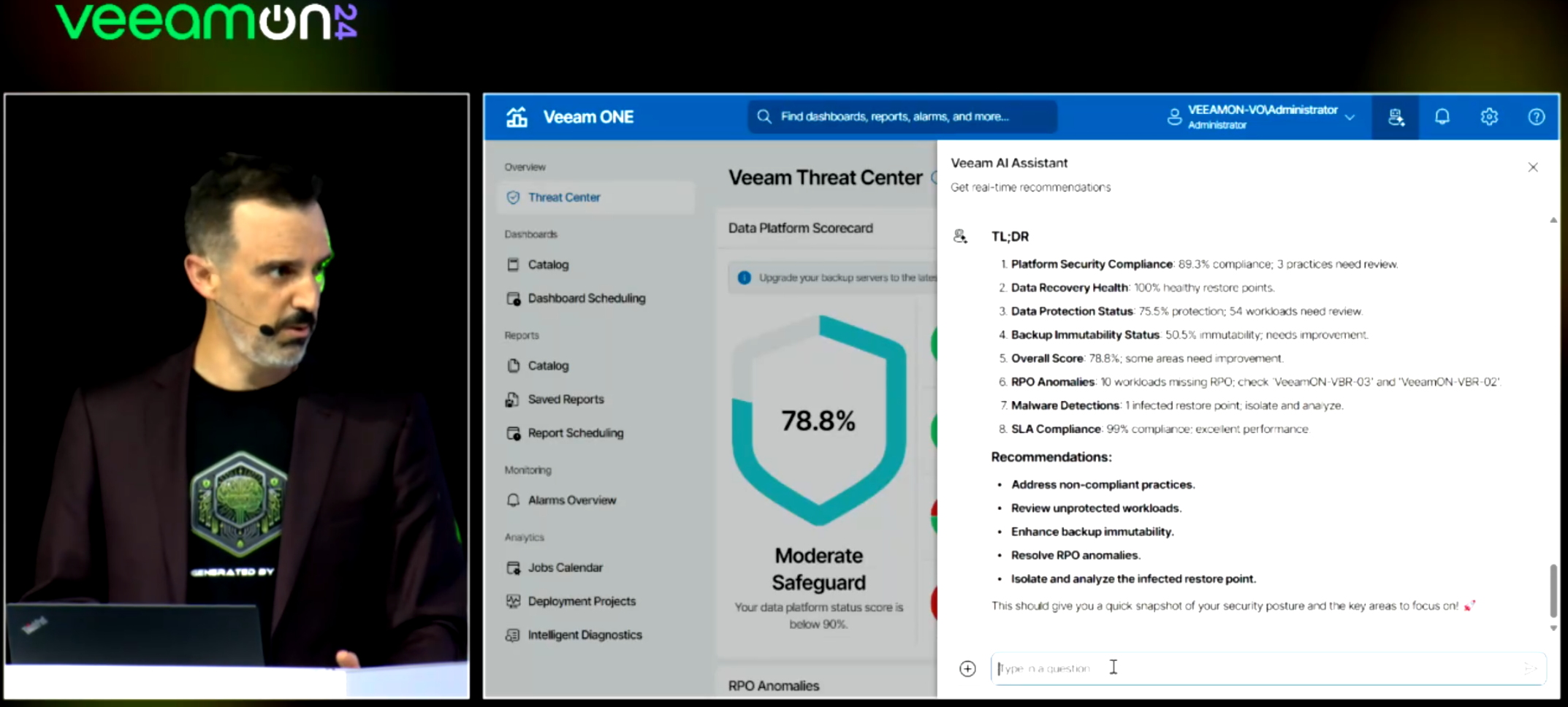1568x707 pixels.
Task: Click the Veeam ONE home logo icon
Action: pyautogui.click(x=517, y=117)
